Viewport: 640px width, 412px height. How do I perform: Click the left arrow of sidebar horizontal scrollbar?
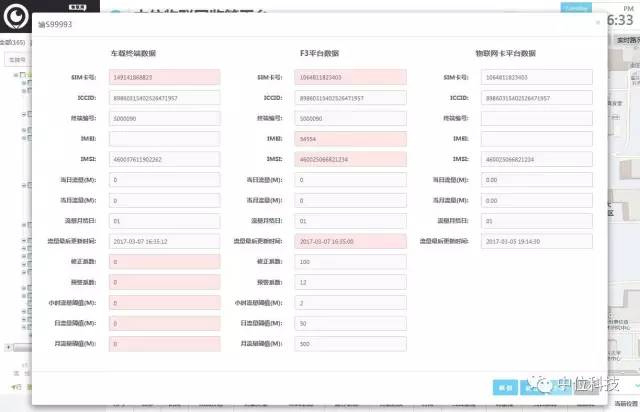[8, 347]
